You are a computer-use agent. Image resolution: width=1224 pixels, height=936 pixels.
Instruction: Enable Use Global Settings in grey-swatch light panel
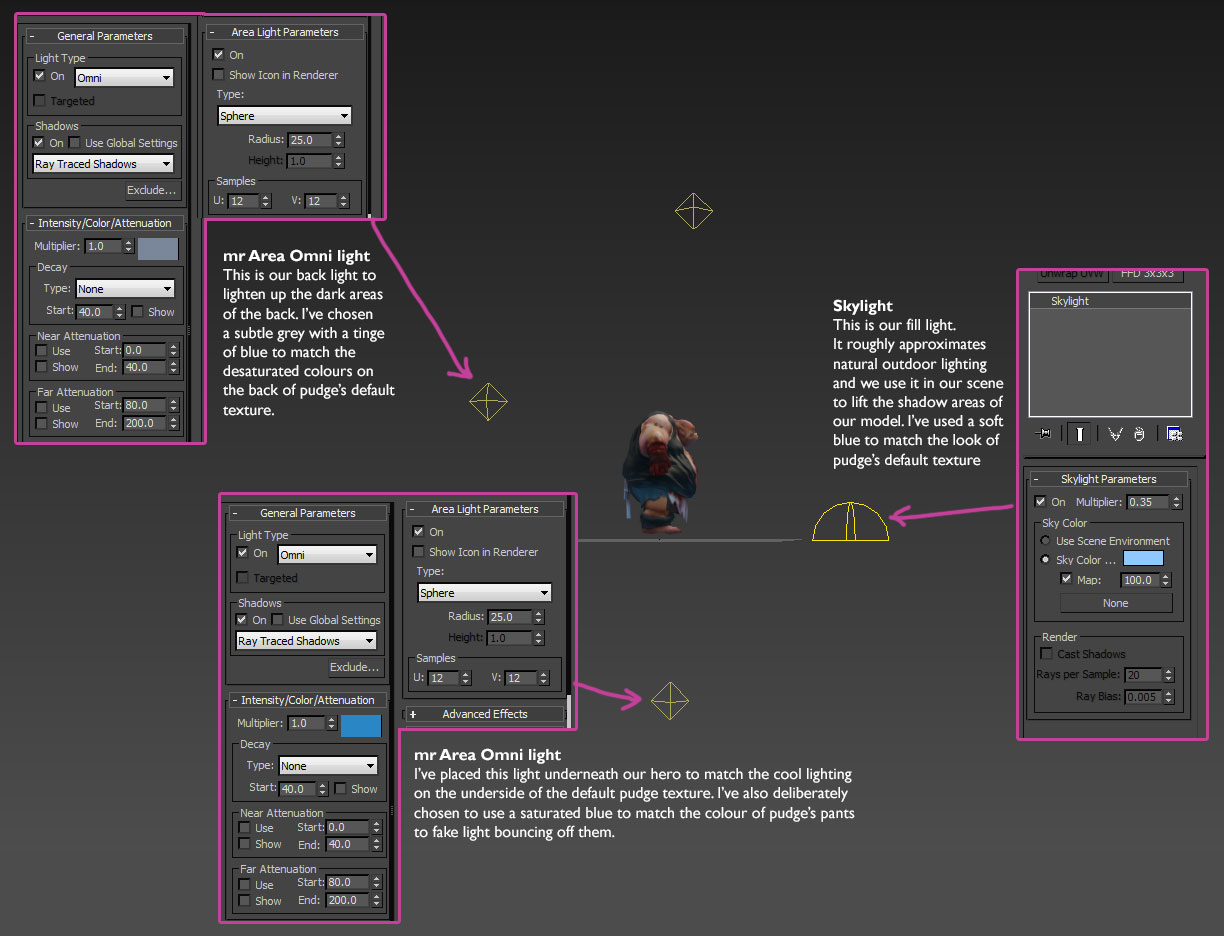[x=75, y=143]
